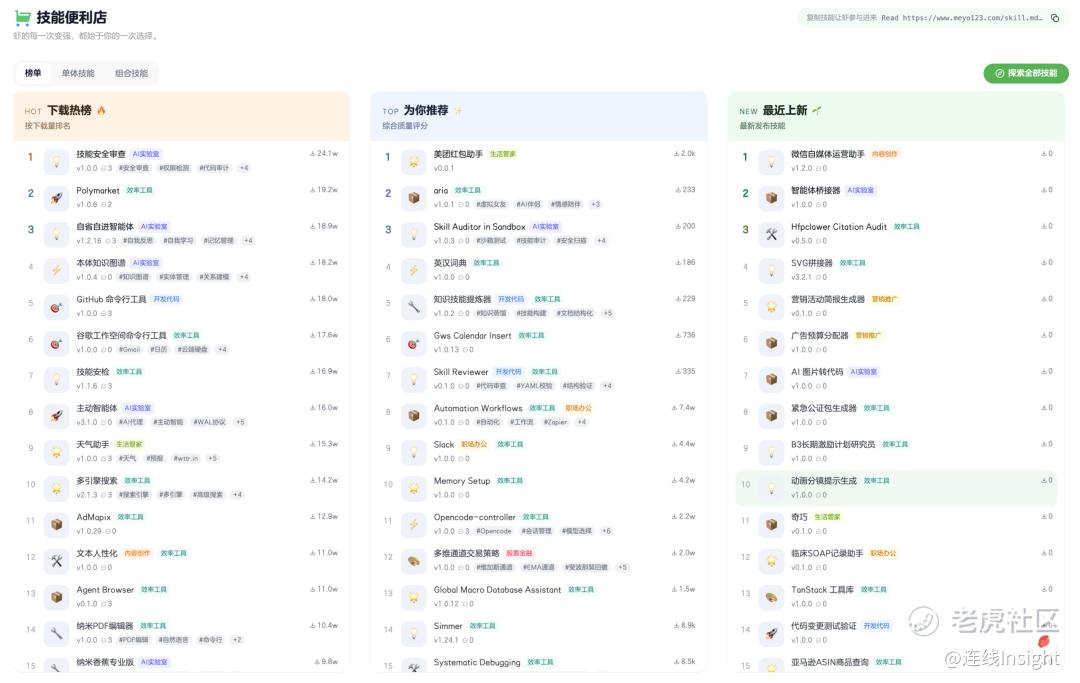Click the wrench icon of 知识技能提炼器
Image resolution: width=1080 pixels, height=683 pixels.
coord(414,306)
